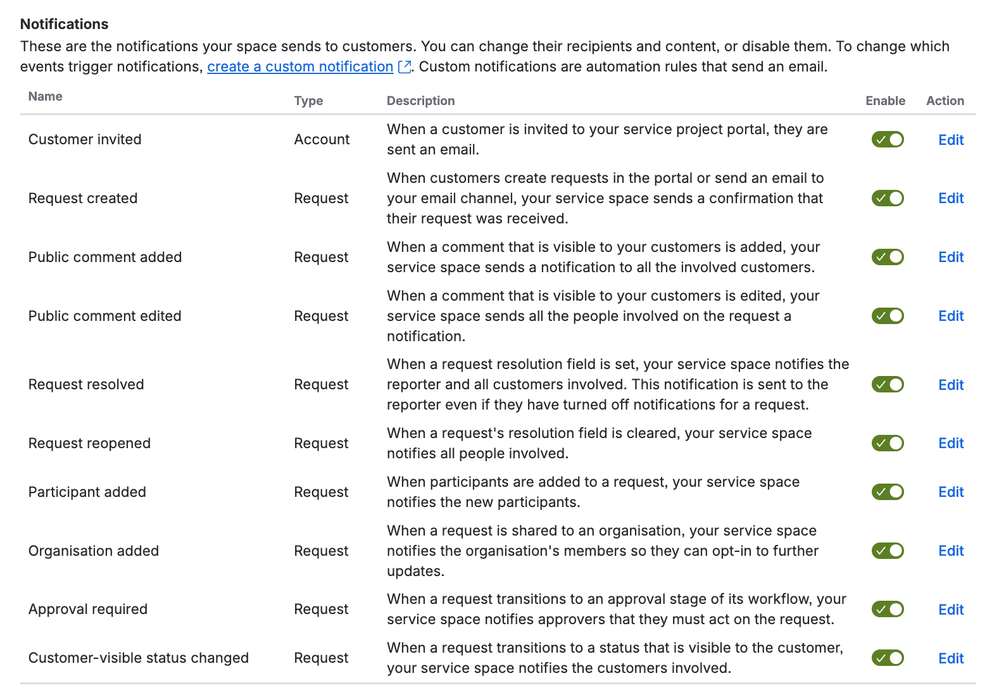Disable the Customer invited notification
The height and width of the screenshot is (695, 999).
887,140
